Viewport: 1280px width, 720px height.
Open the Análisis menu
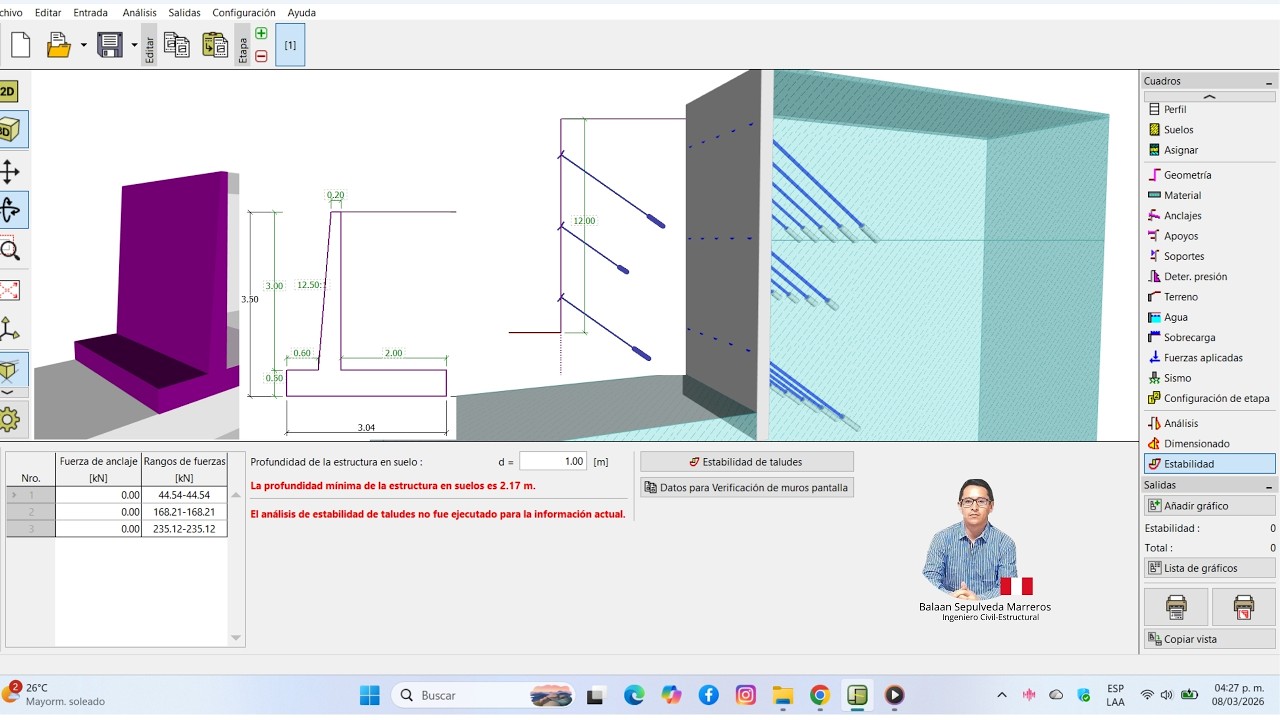pos(140,13)
